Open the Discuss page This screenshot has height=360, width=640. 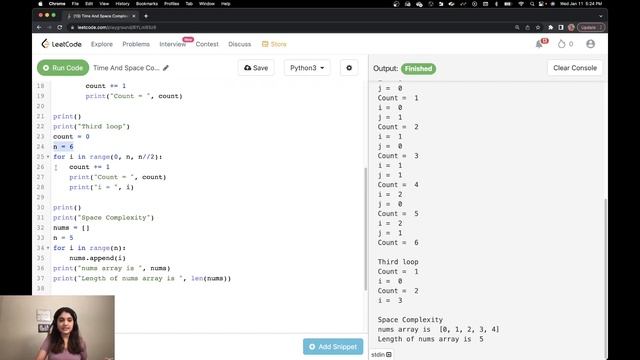point(240,44)
